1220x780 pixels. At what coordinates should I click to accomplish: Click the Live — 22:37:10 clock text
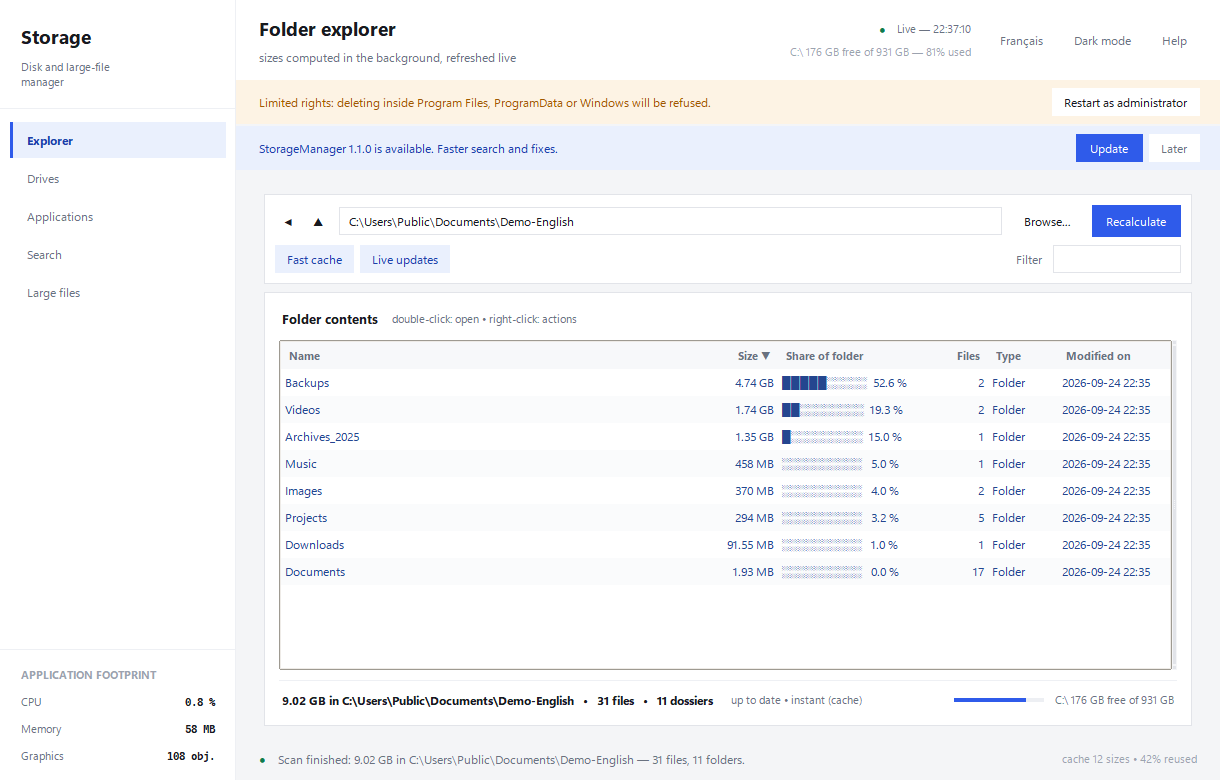click(x=934, y=30)
